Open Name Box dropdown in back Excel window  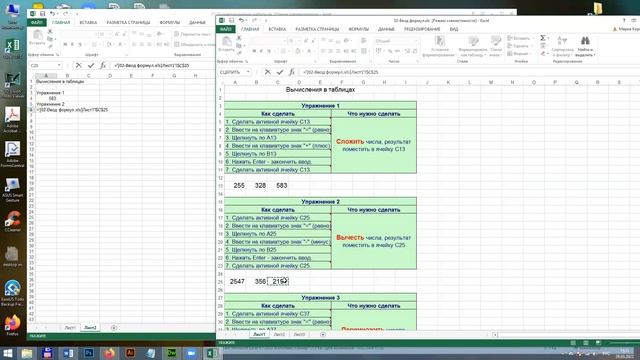[59, 65]
